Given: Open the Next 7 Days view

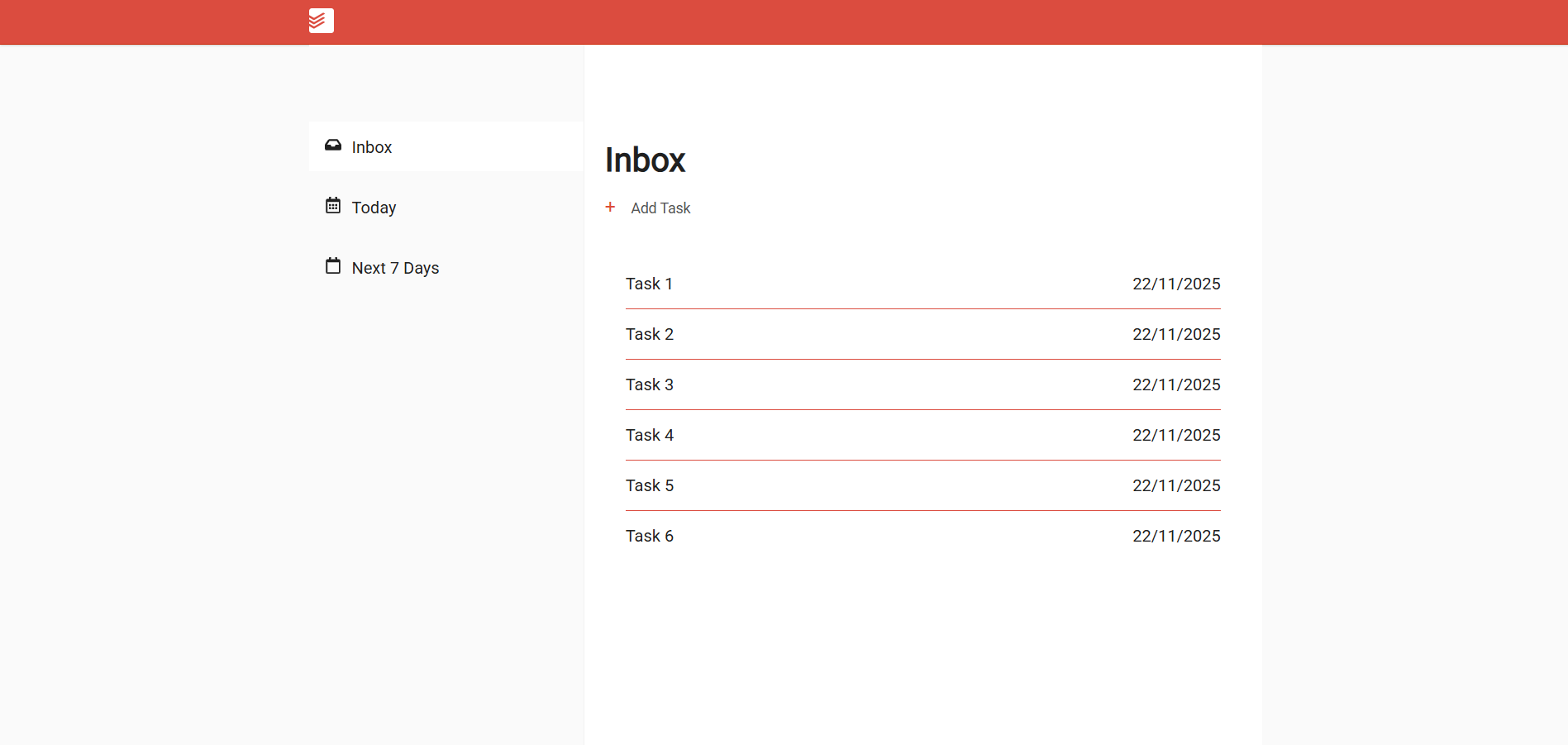Looking at the screenshot, I should [395, 267].
